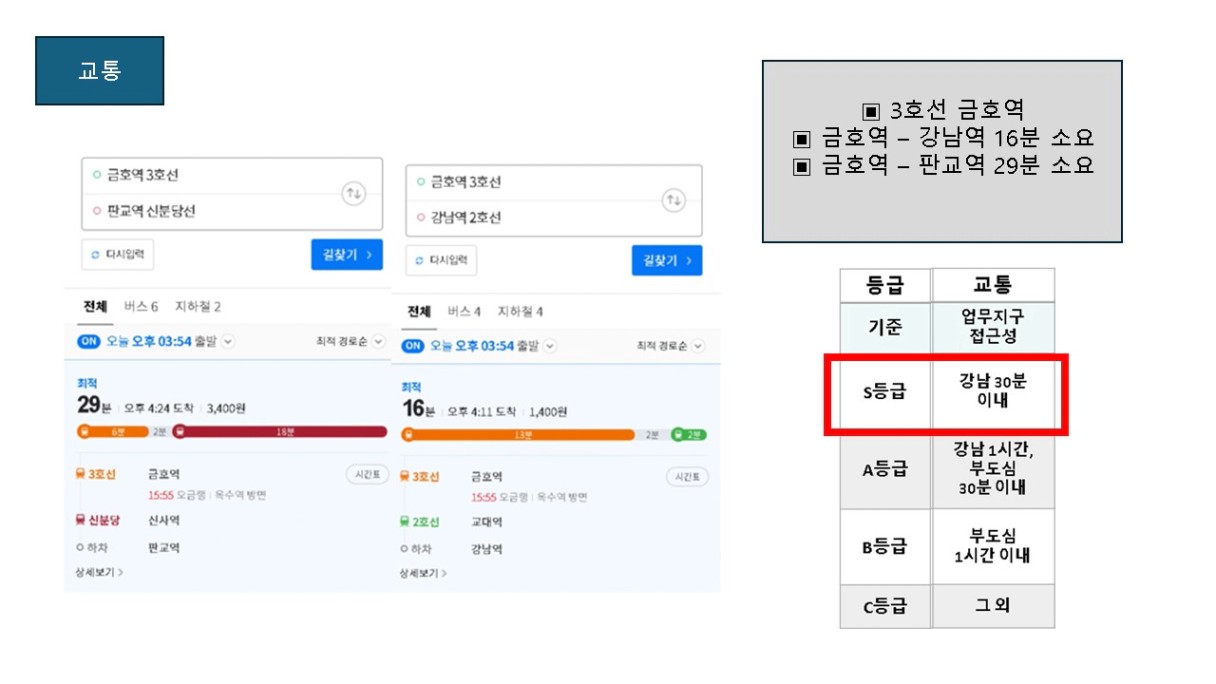Click 시간표 button in right route panel
1216x684 pixels.
tap(687, 478)
